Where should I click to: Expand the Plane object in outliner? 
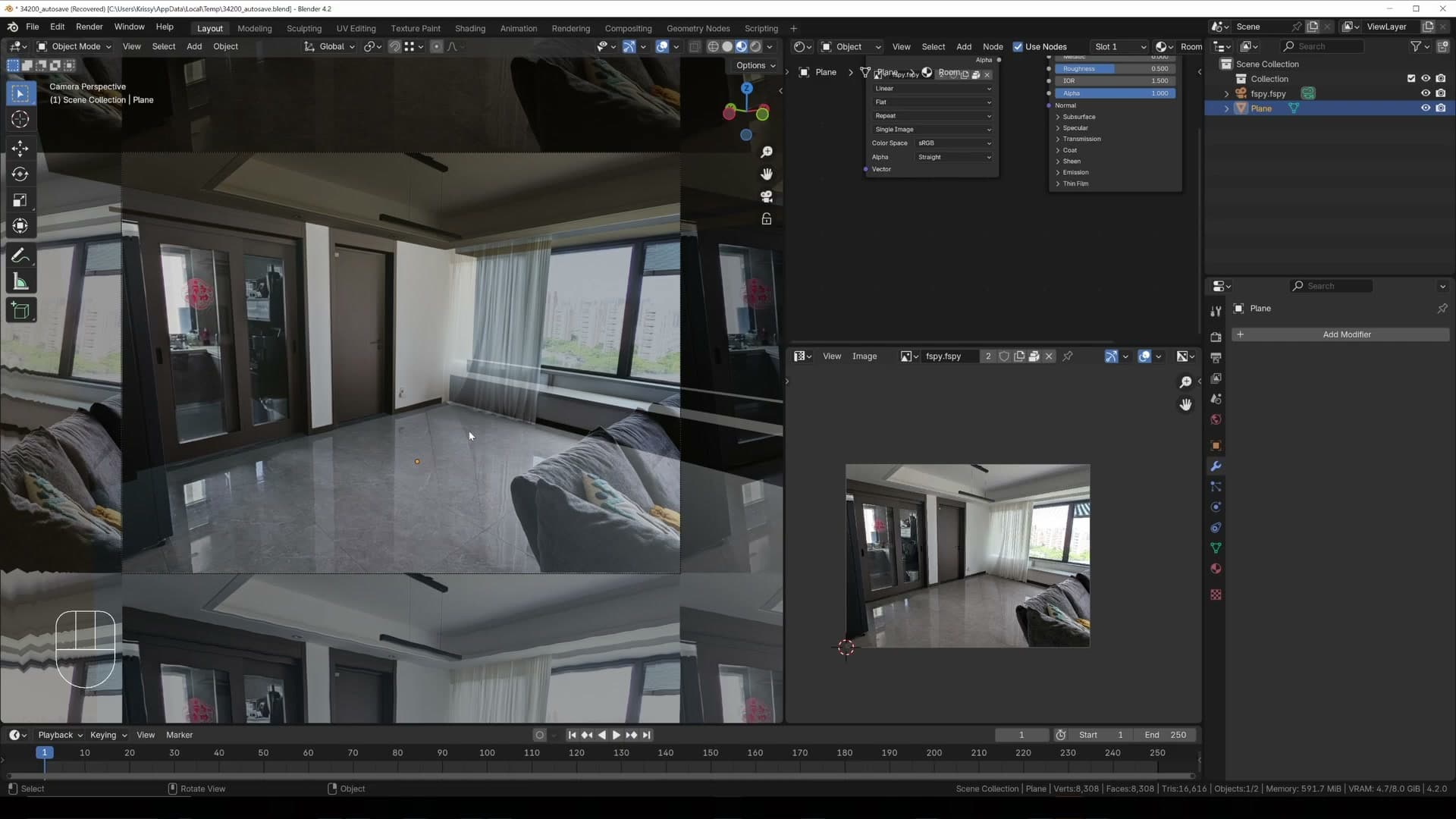pos(1227,109)
